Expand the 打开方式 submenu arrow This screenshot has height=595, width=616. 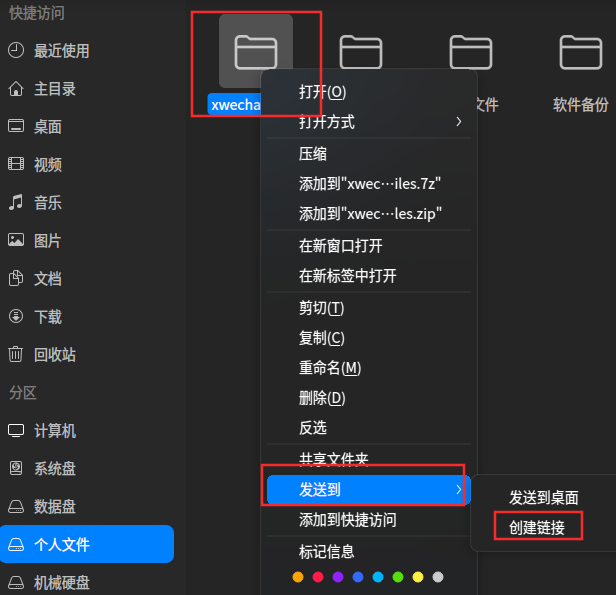458,122
